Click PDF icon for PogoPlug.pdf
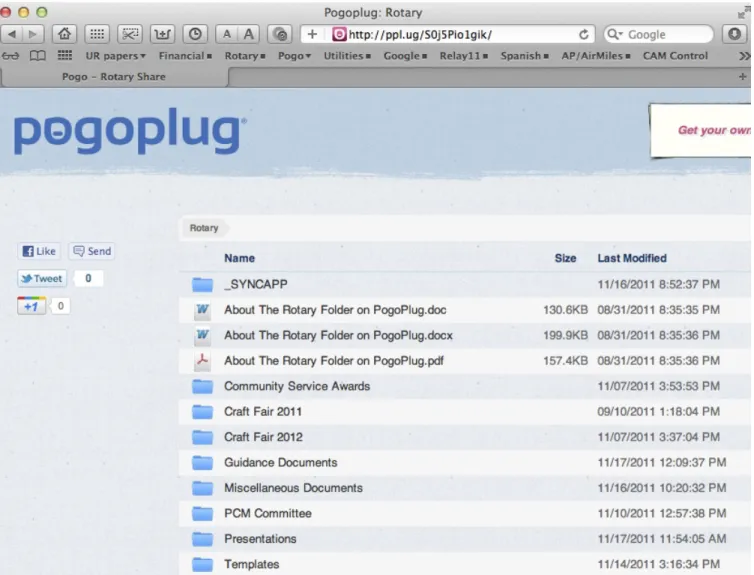 click(x=202, y=361)
